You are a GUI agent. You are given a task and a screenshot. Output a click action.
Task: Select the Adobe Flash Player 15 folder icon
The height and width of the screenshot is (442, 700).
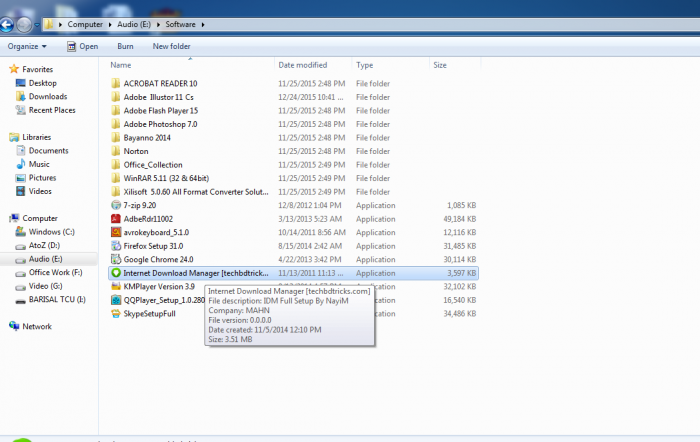pos(116,110)
